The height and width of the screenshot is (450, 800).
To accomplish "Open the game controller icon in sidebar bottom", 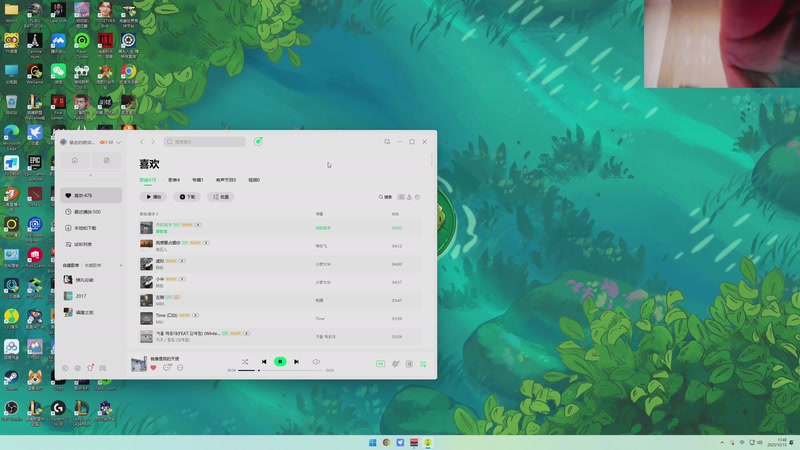I will (x=103, y=368).
